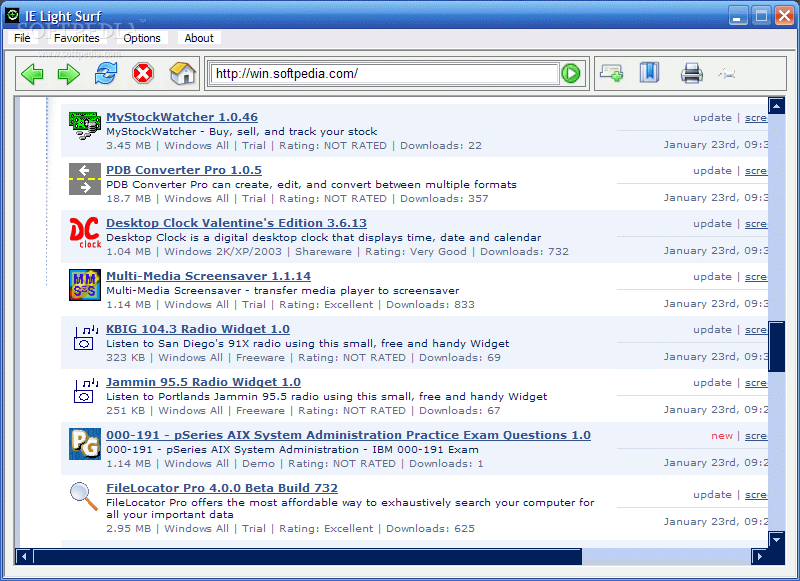Open the File menu

coord(22,38)
